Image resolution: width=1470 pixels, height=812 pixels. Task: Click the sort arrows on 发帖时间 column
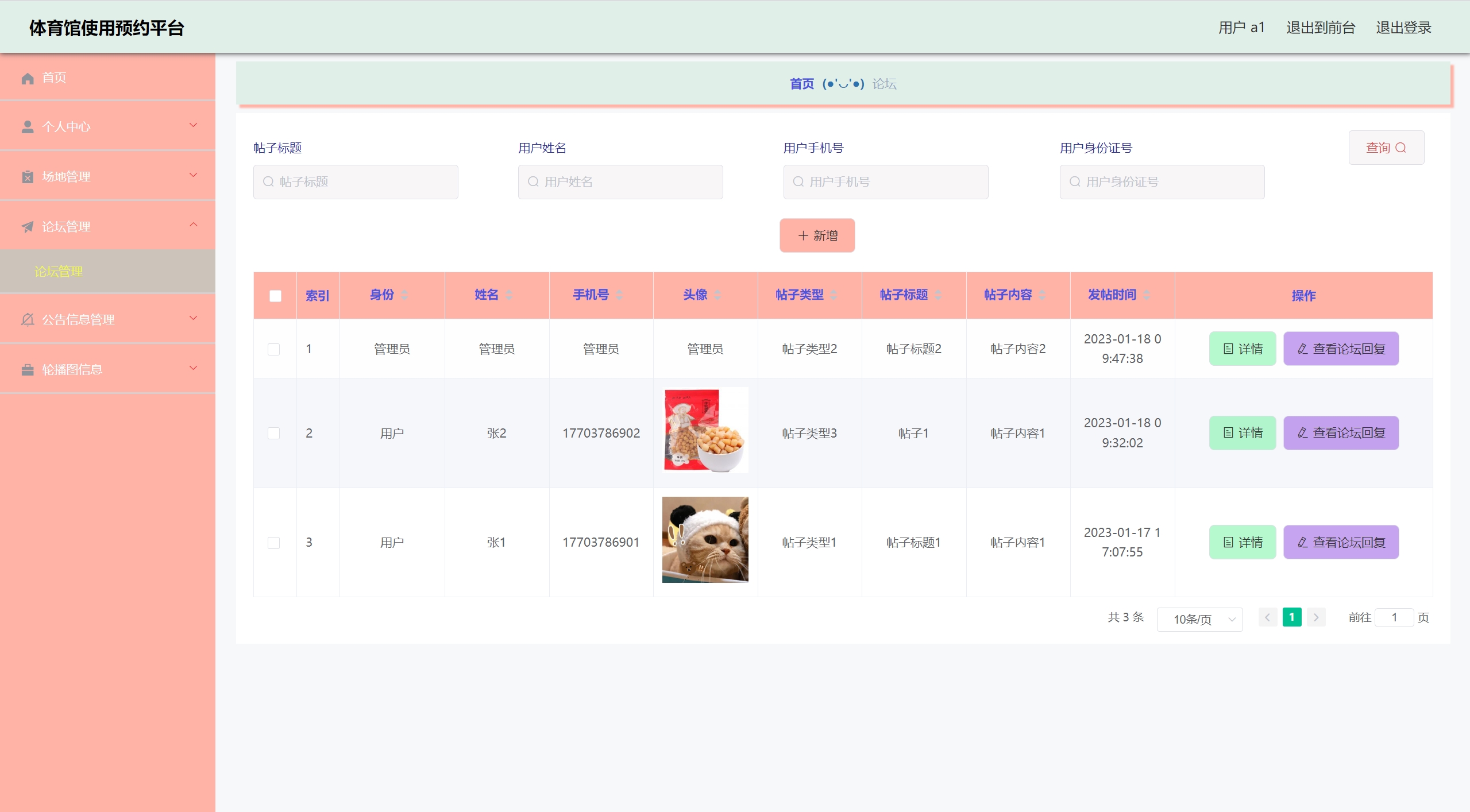click(1147, 295)
